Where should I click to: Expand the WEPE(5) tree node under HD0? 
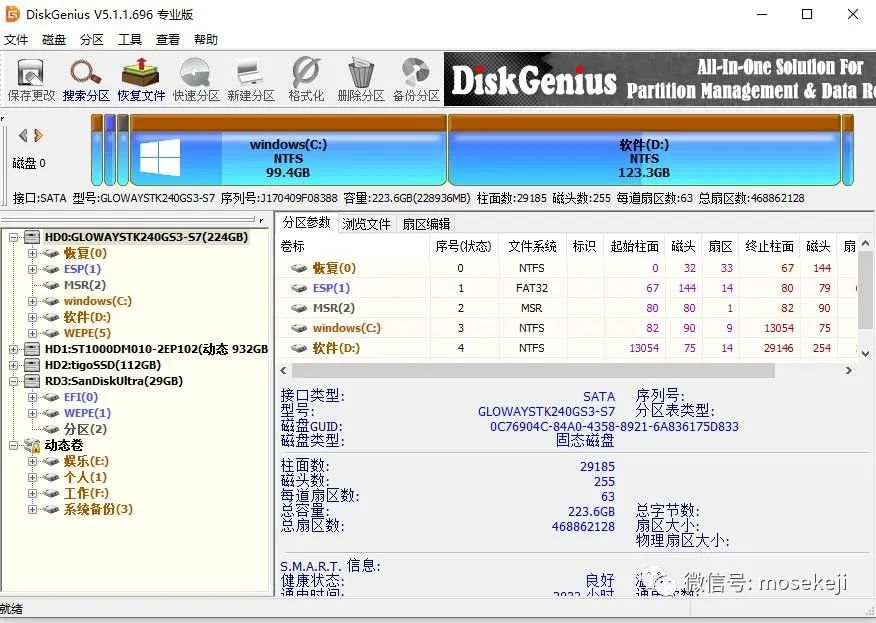point(32,333)
